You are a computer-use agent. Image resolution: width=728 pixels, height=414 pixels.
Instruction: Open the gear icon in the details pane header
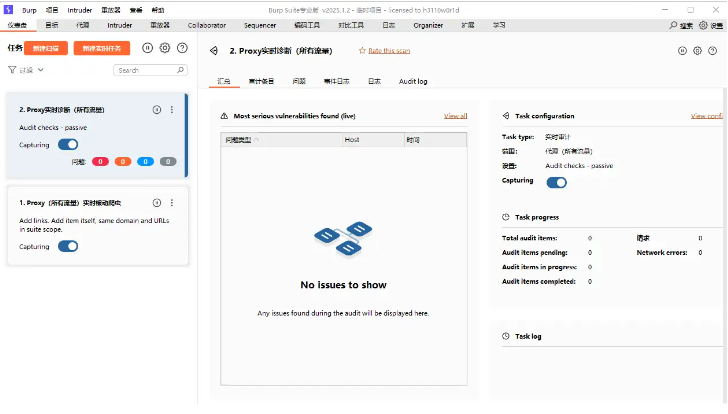(x=697, y=51)
